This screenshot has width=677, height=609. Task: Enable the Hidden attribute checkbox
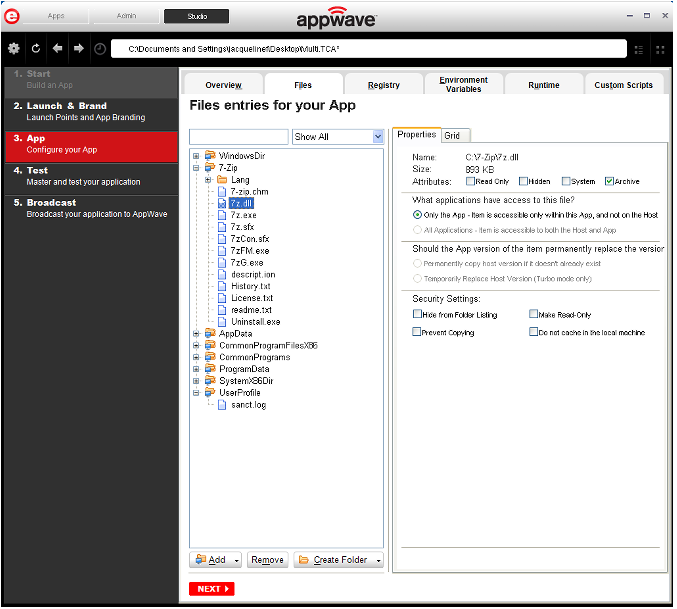523,181
